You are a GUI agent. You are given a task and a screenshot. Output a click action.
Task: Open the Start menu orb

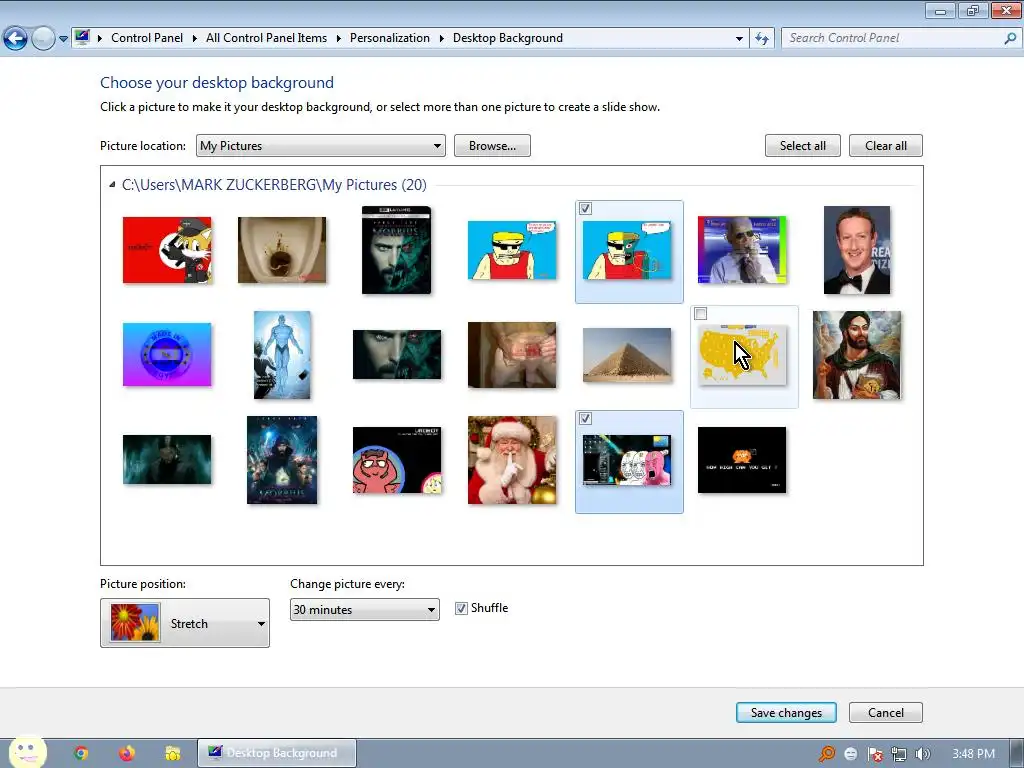[27, 752]
